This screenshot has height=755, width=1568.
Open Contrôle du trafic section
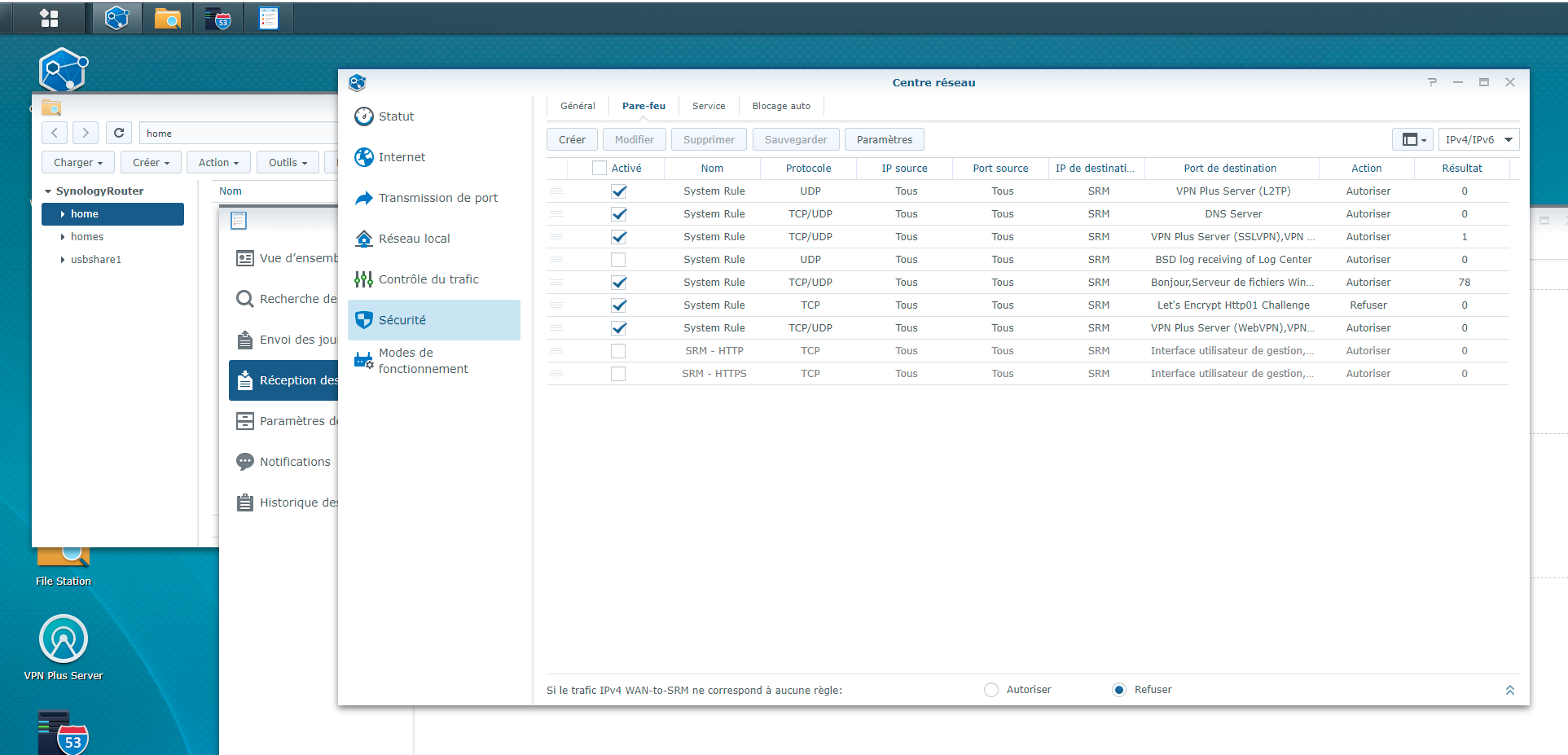tap(428, 279)
